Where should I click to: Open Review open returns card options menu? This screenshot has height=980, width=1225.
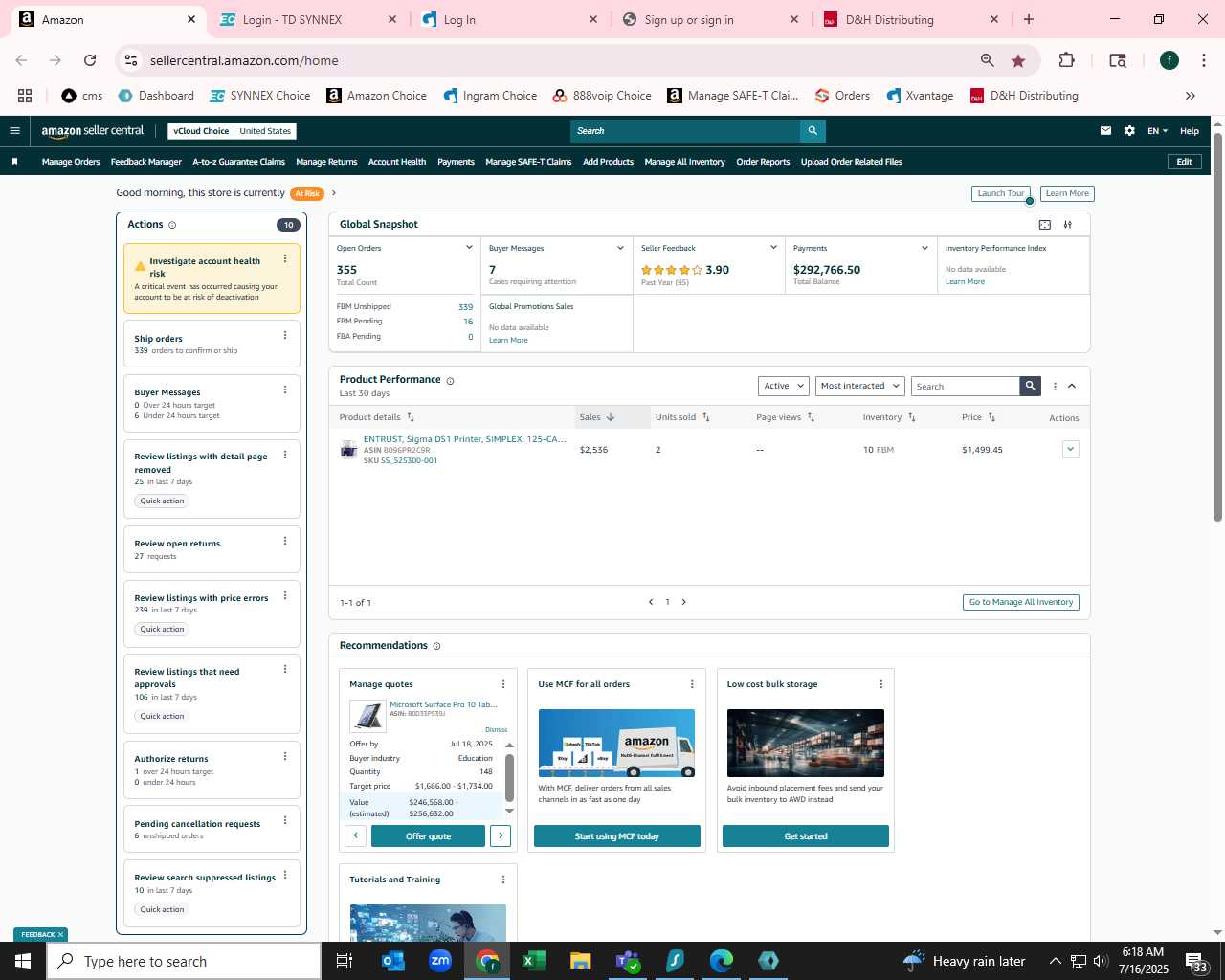[285, 541]
